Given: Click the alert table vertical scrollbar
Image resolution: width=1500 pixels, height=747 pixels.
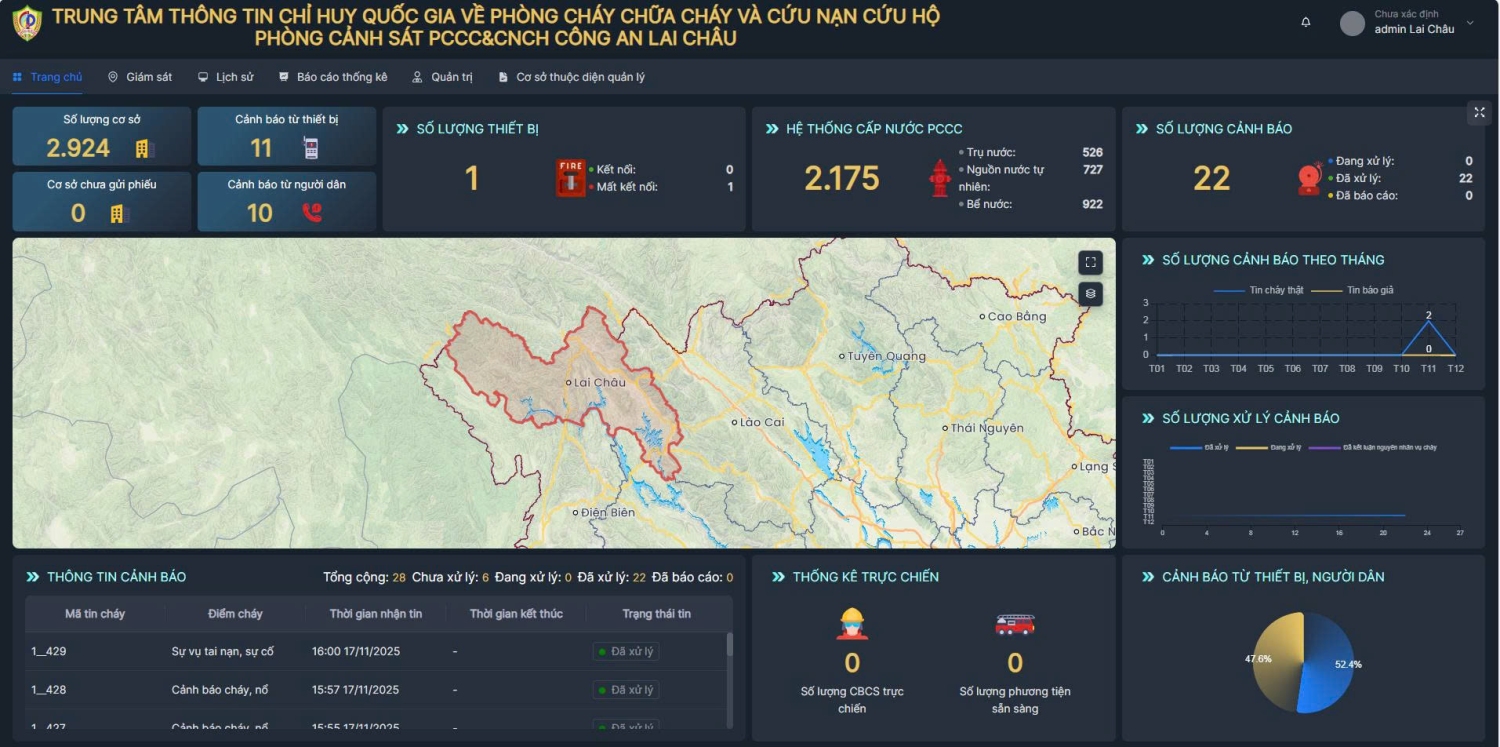Looking at the screenshot, I should pos(729,645).
